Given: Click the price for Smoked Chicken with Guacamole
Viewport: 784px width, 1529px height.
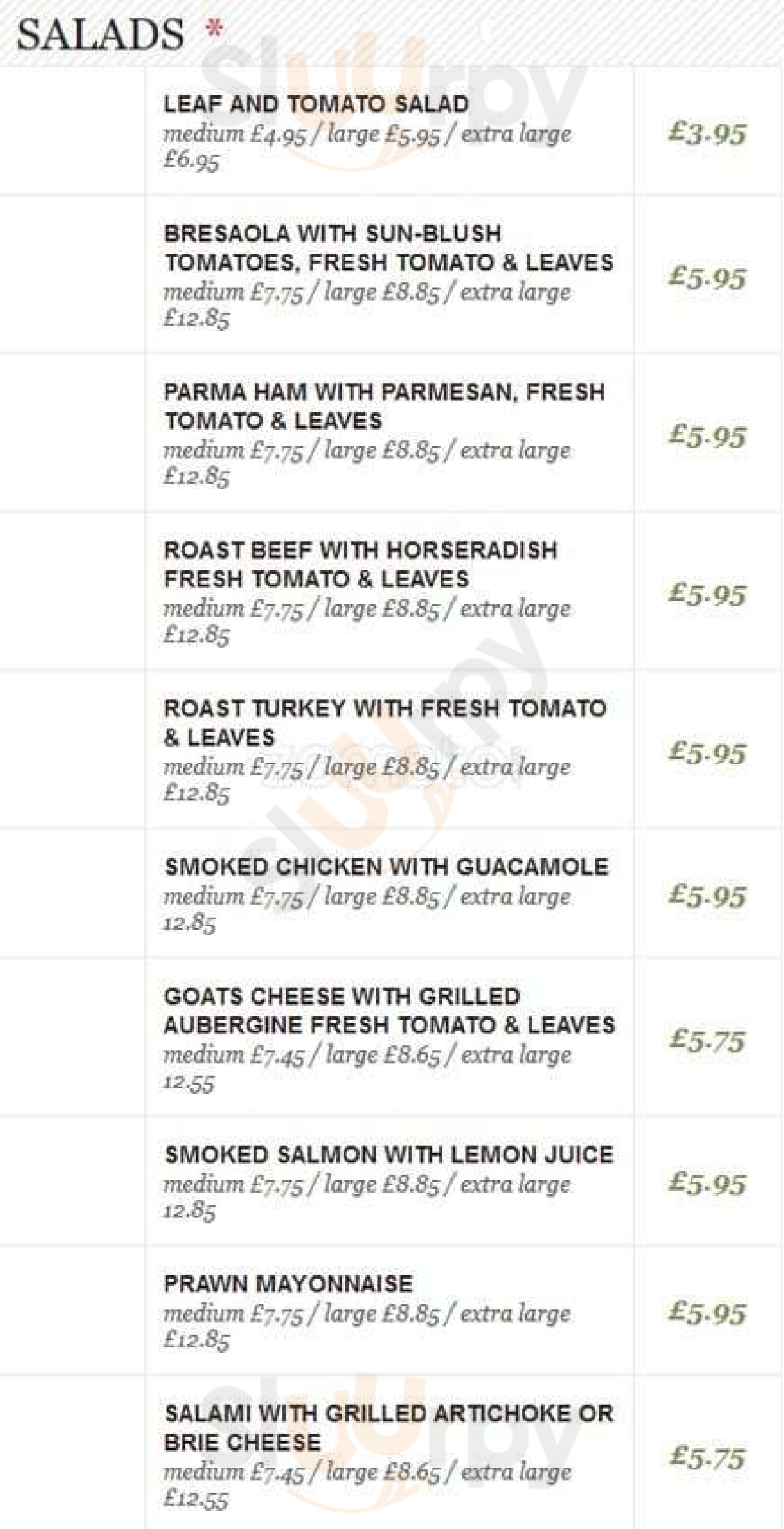Looking at the screenshot, I should tap(707, 896).
